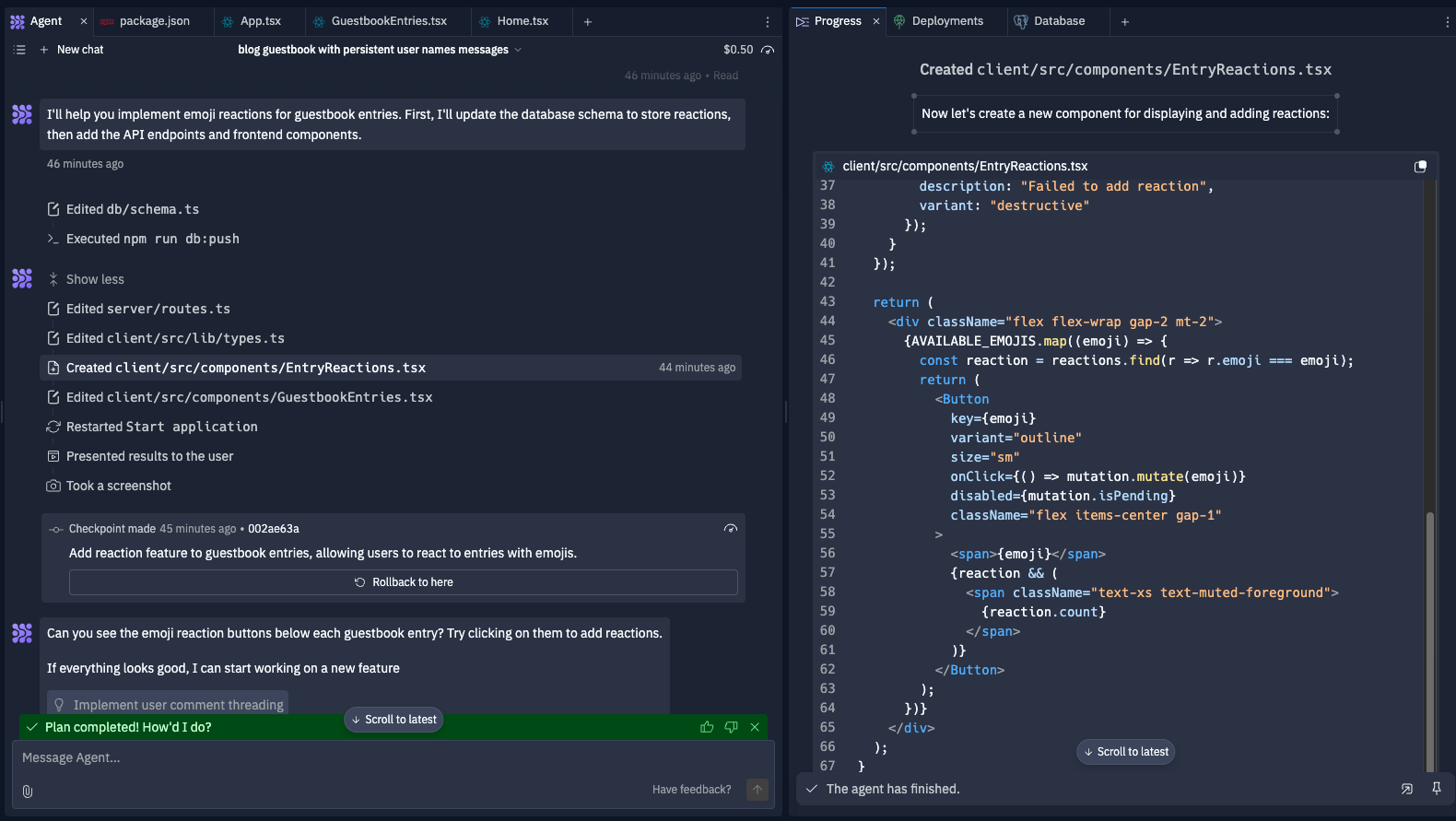This screenshot has width=1456, height=821.
Task: Open the chat icon beside the pin
Action: click(x=1407, y=789)
